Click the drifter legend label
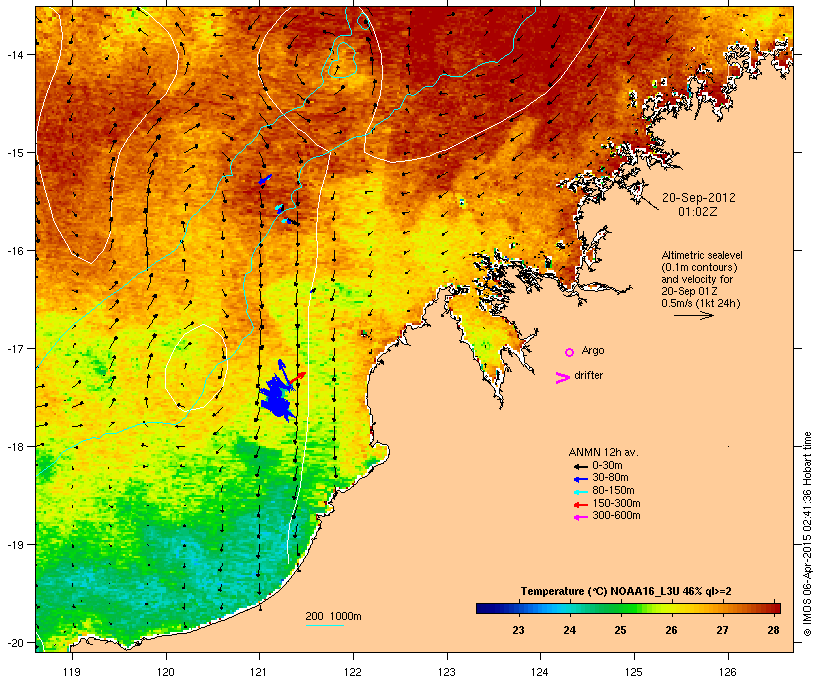Screen dimensions: 820x680 [588, 375]
